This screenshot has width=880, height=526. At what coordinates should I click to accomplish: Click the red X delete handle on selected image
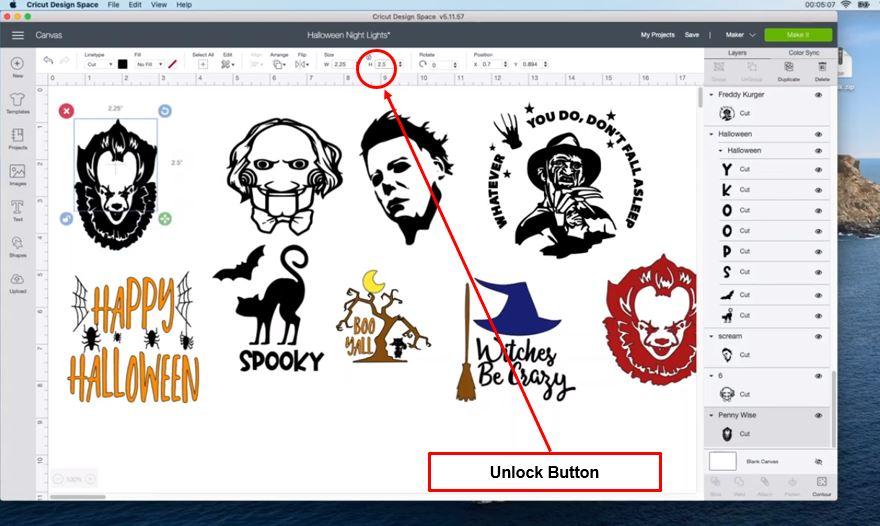(66, 111)
